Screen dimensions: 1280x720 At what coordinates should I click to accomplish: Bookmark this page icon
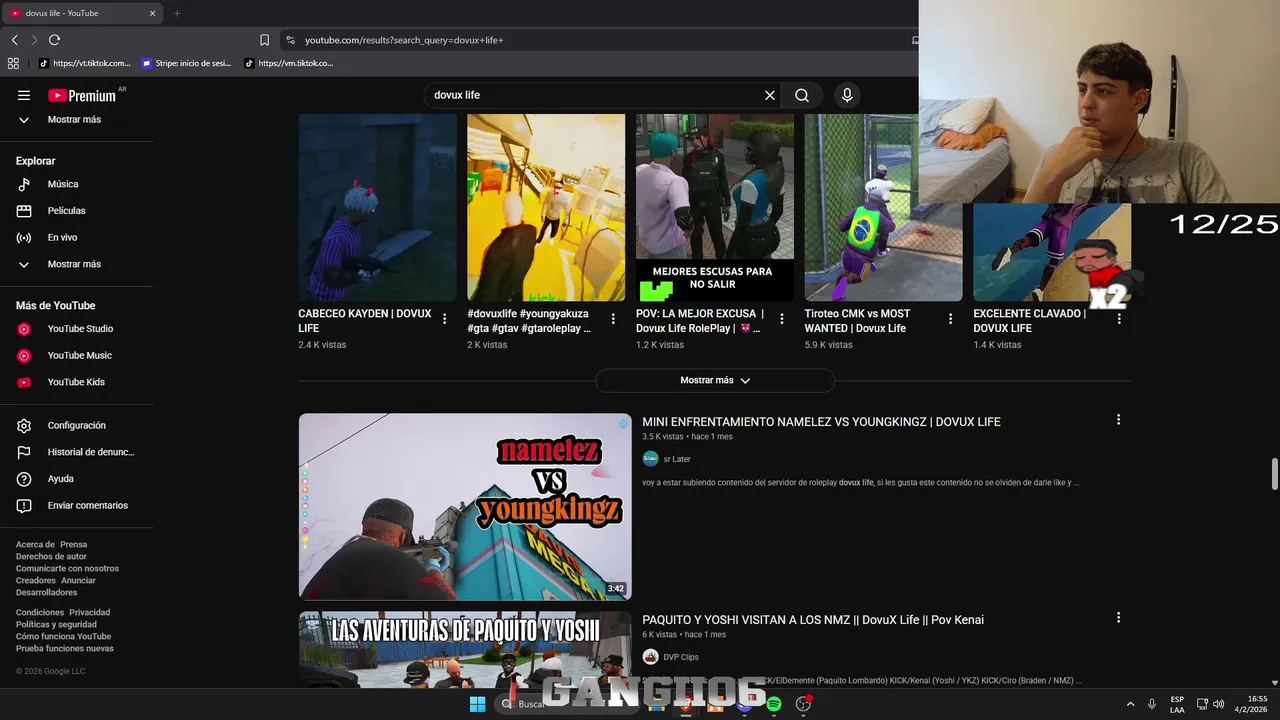tap(264, 40)
